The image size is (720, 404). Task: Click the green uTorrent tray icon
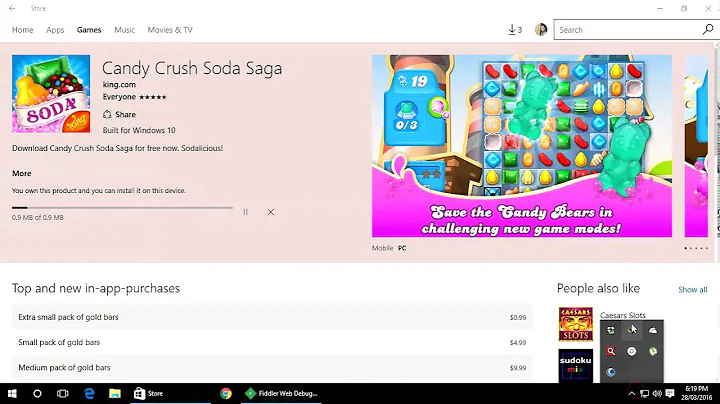coord(653,351)
